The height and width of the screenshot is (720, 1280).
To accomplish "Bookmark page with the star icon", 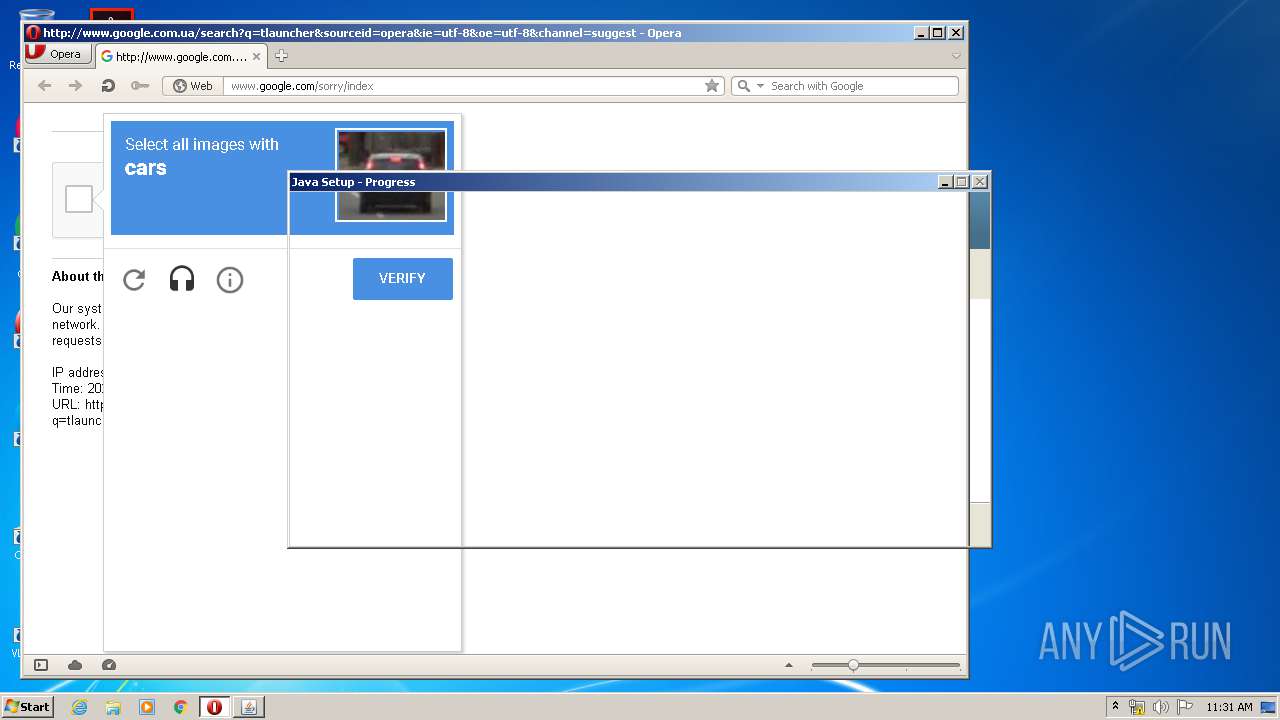I will [x=712, y=86].
